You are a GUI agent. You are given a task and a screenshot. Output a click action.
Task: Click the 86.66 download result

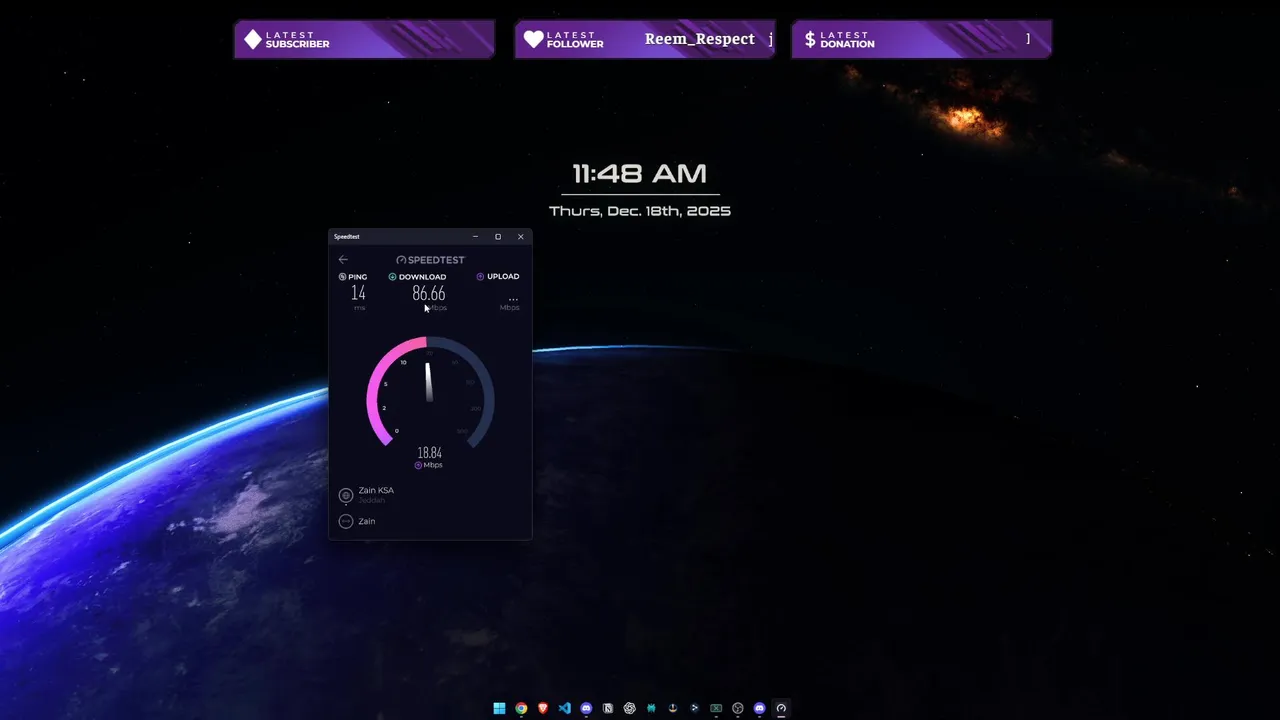click(429, 293)
